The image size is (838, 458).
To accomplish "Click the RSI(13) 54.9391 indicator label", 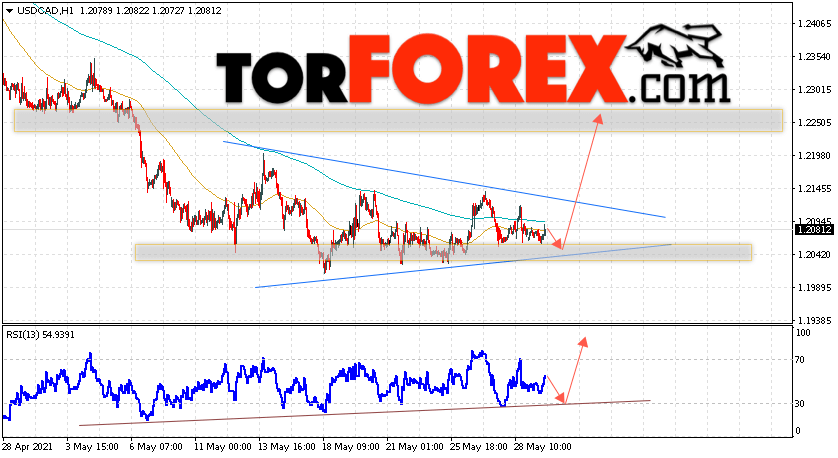I will pos(40,335).
